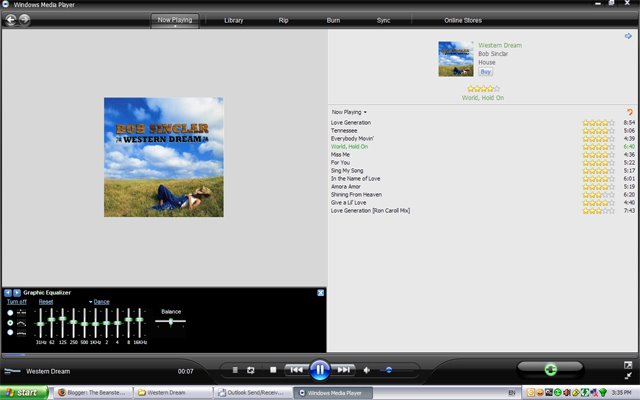Adjust the Balance slider
The height and width of the screenshot is (400, 640).
(x=171, y=322)
